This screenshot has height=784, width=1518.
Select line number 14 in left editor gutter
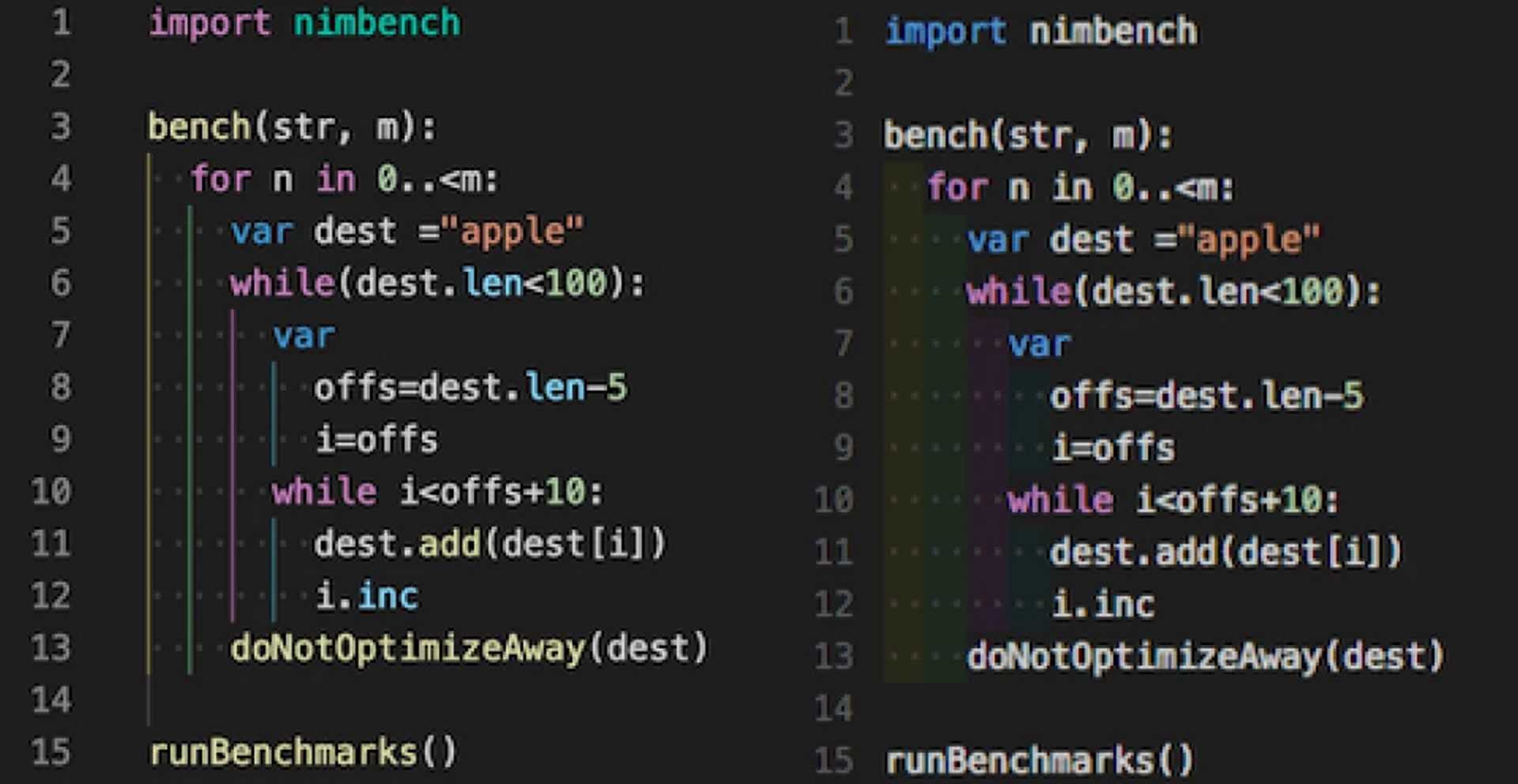(51, 701)
